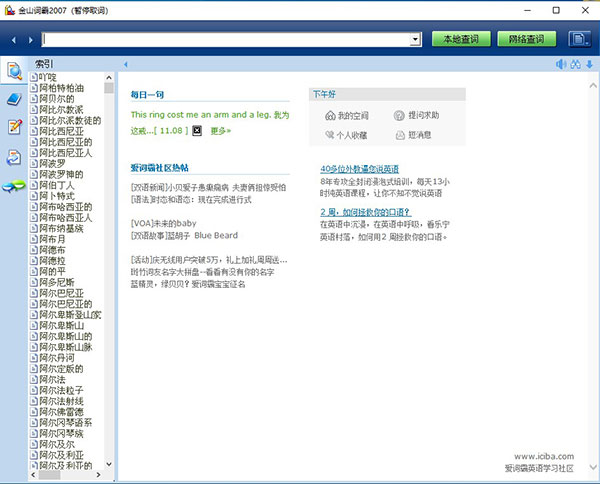
Task: Select index entry 阿尔冈琴语系
Action: 65,422
